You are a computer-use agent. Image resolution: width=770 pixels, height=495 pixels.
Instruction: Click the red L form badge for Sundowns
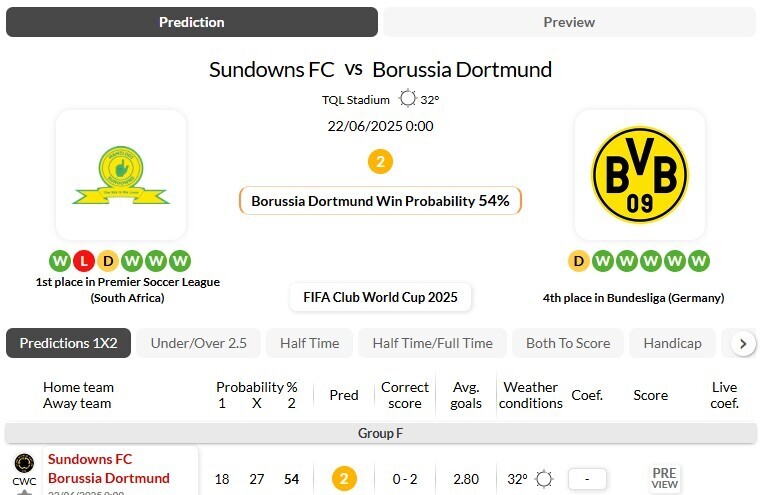click(x=84, y=262)
